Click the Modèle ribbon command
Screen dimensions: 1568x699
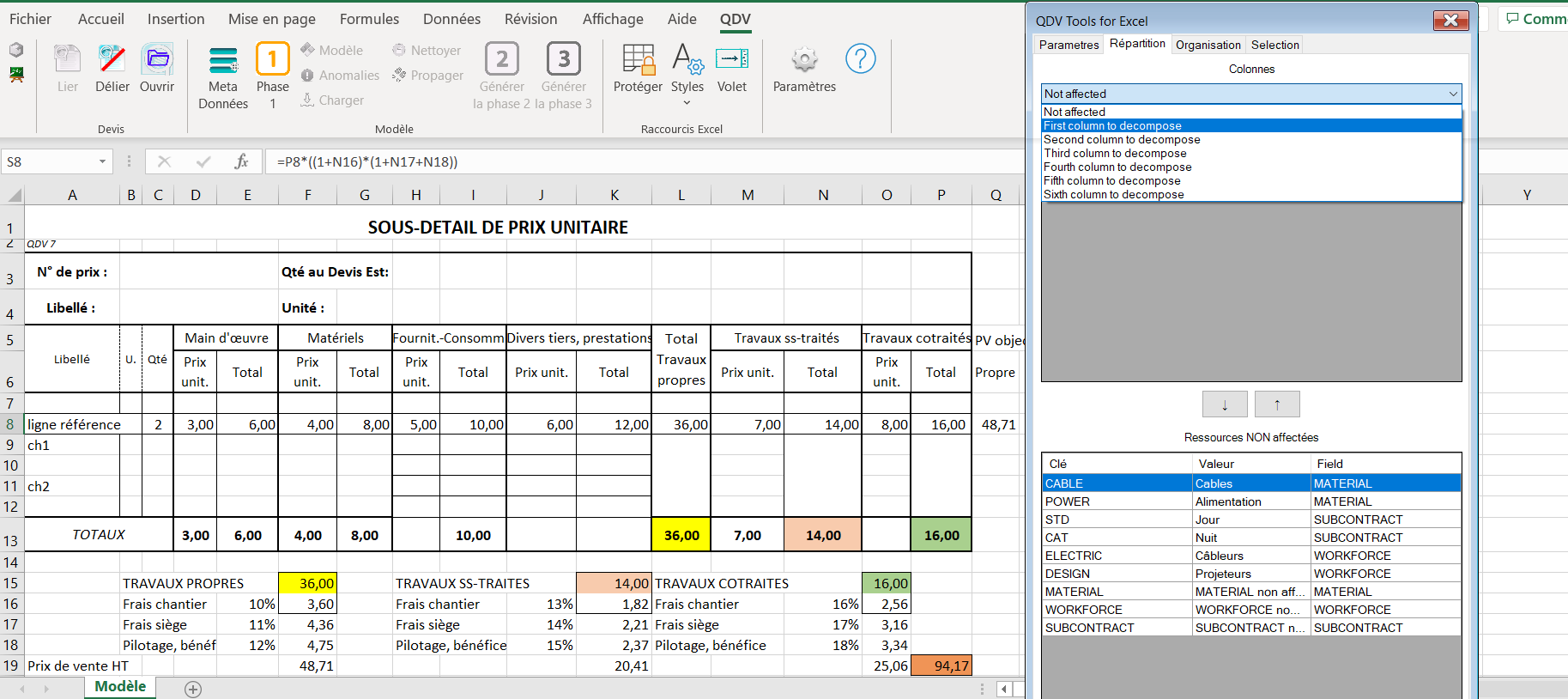coord(331,51)
